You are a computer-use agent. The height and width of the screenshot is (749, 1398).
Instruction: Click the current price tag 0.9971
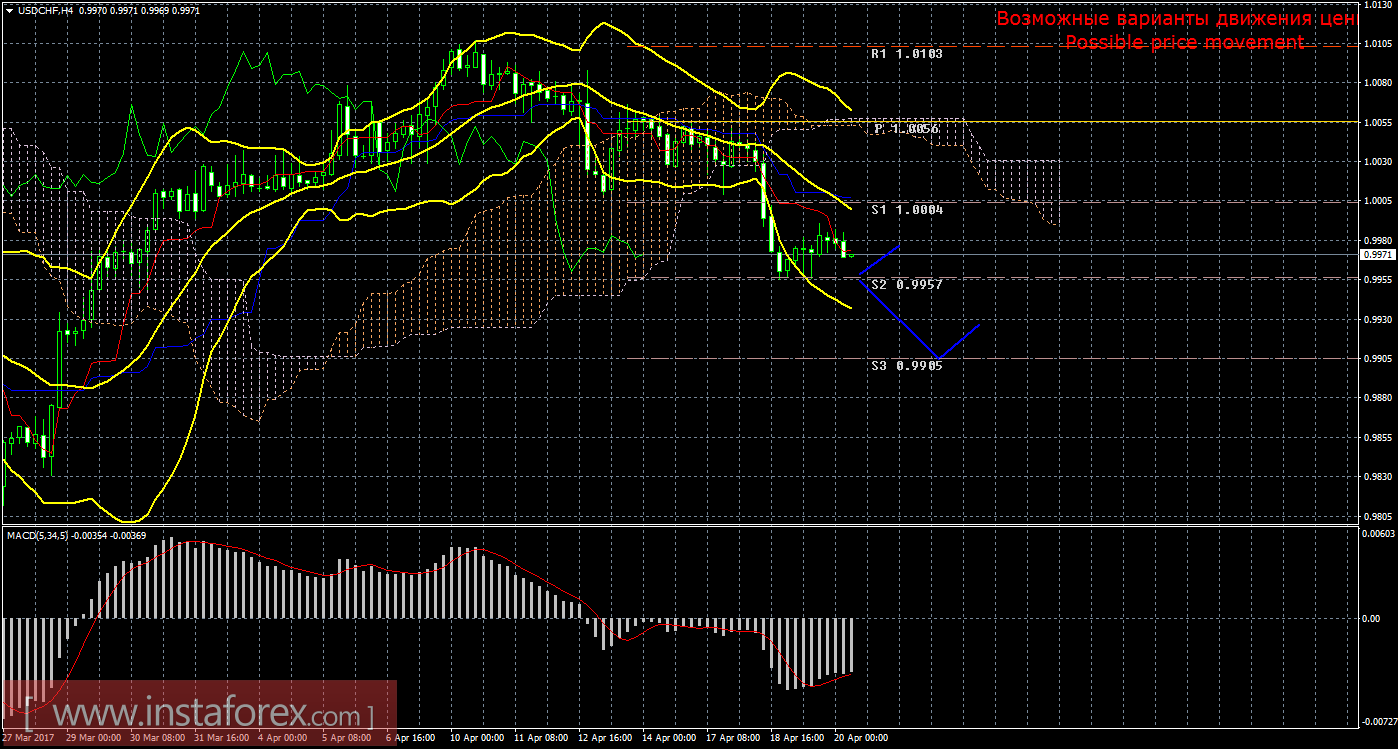click(1375, 255)
